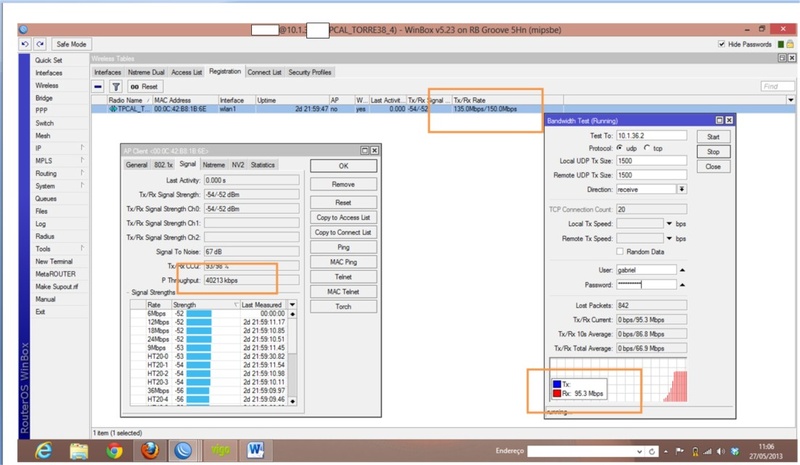Expand the Routing submenu in the sidebar
The image size is (800, 465).
coord(82,173)
